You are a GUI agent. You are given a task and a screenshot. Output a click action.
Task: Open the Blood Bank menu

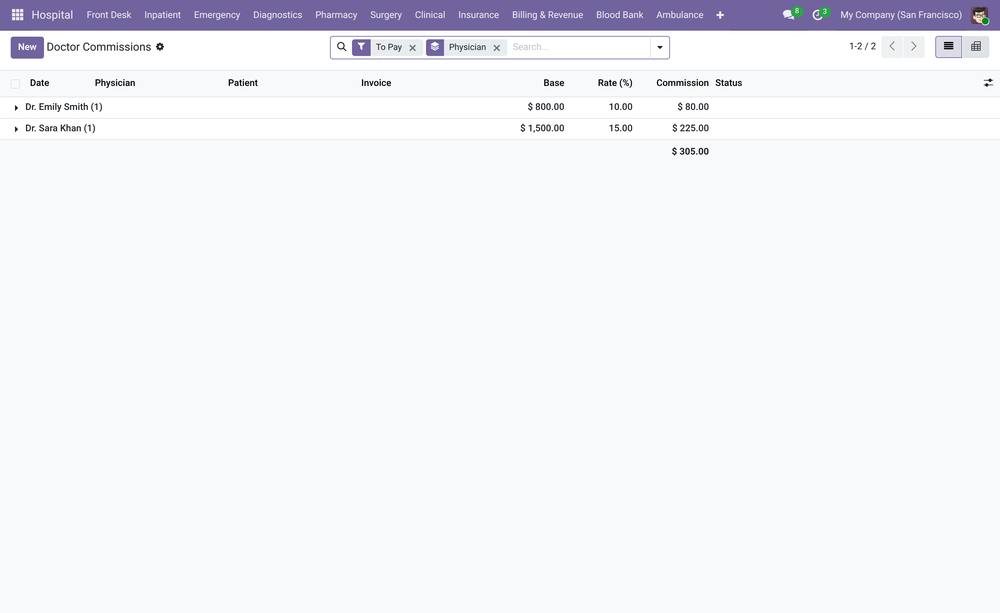pos(619,15)
